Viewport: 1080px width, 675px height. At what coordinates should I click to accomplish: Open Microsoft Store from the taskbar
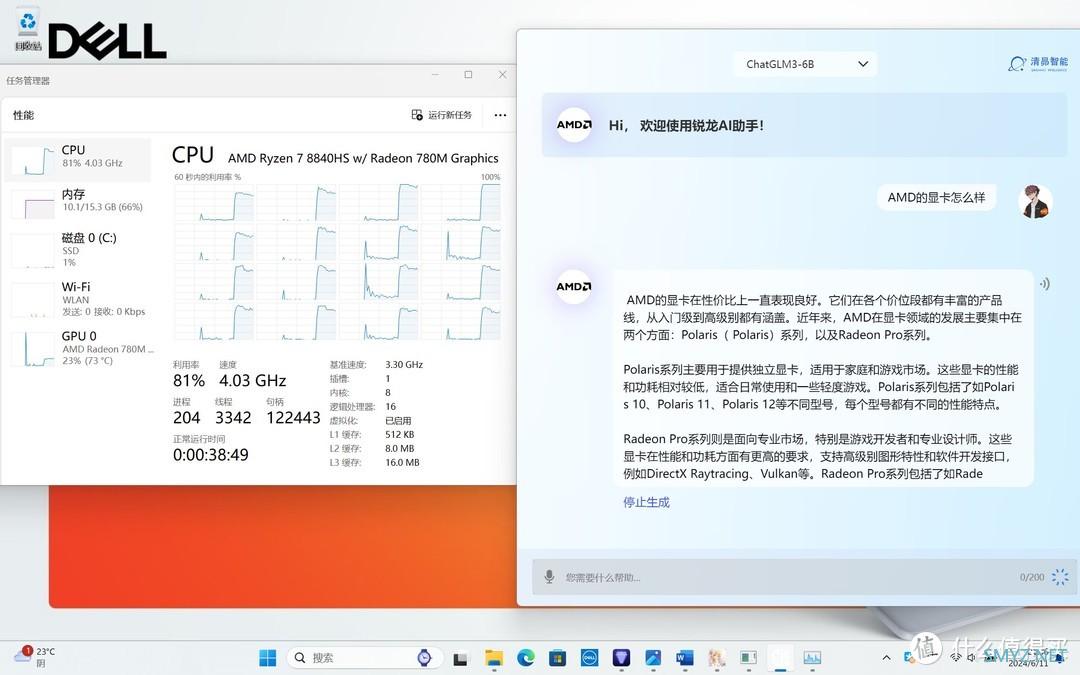557,658
